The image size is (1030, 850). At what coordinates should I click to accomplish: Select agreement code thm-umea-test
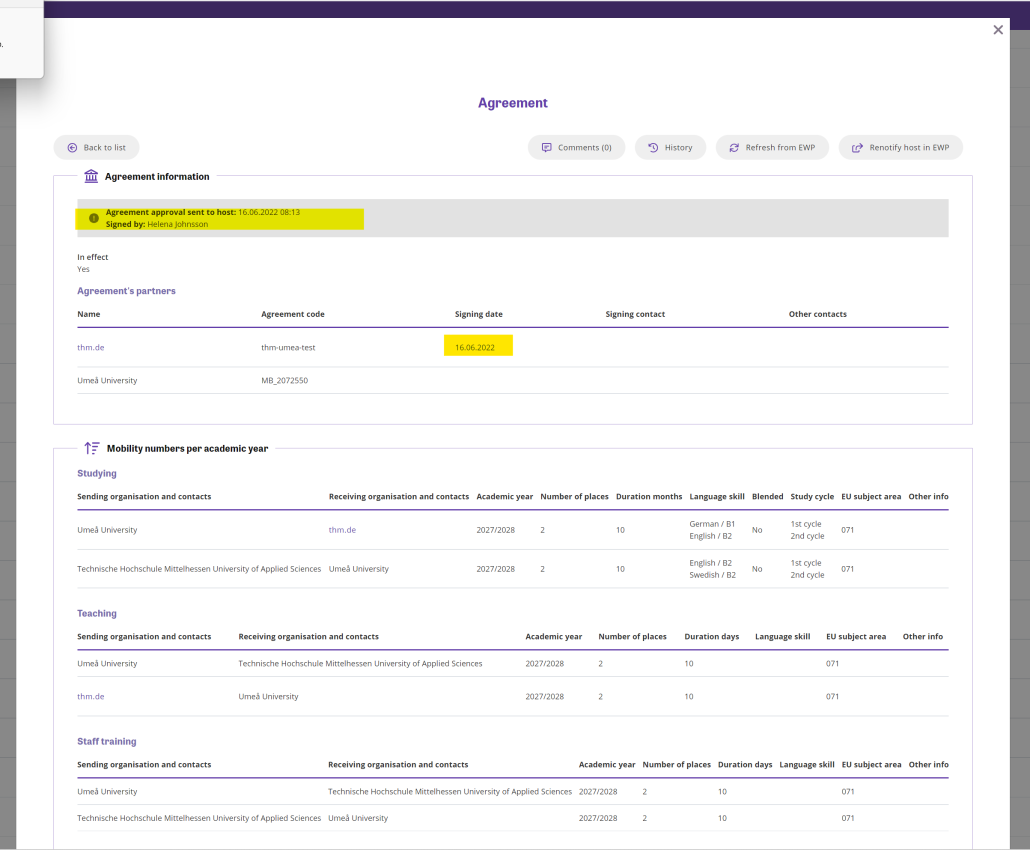pos(288,347)
